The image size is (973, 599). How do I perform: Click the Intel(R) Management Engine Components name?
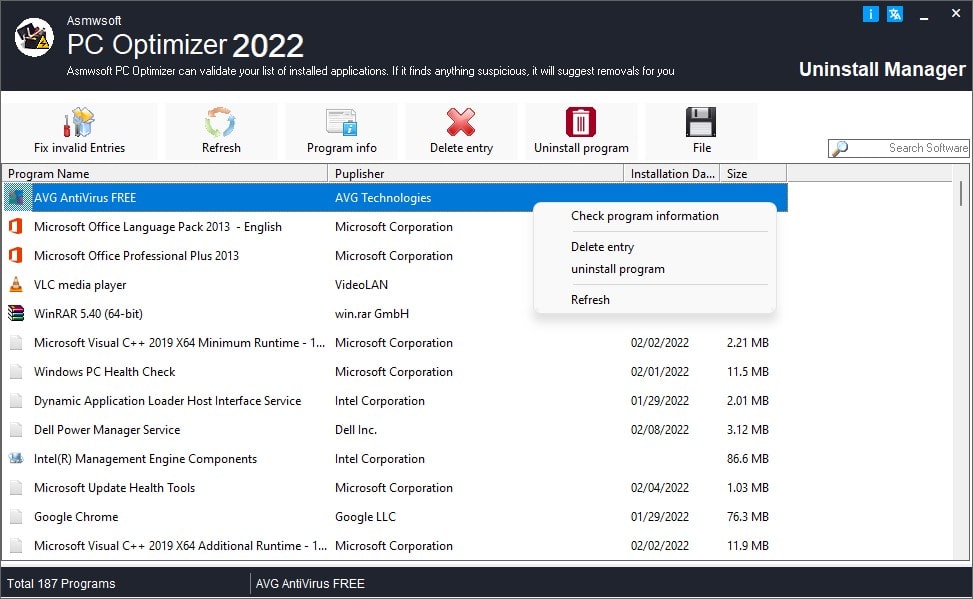click(x=145, y=459)
